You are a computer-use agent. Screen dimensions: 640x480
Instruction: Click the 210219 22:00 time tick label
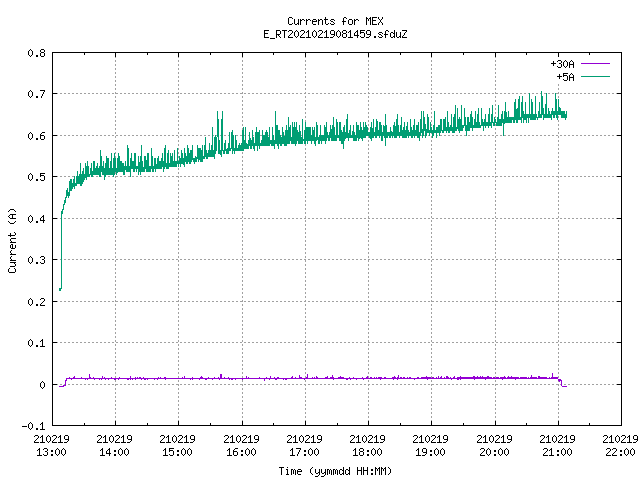pos(620,445)
